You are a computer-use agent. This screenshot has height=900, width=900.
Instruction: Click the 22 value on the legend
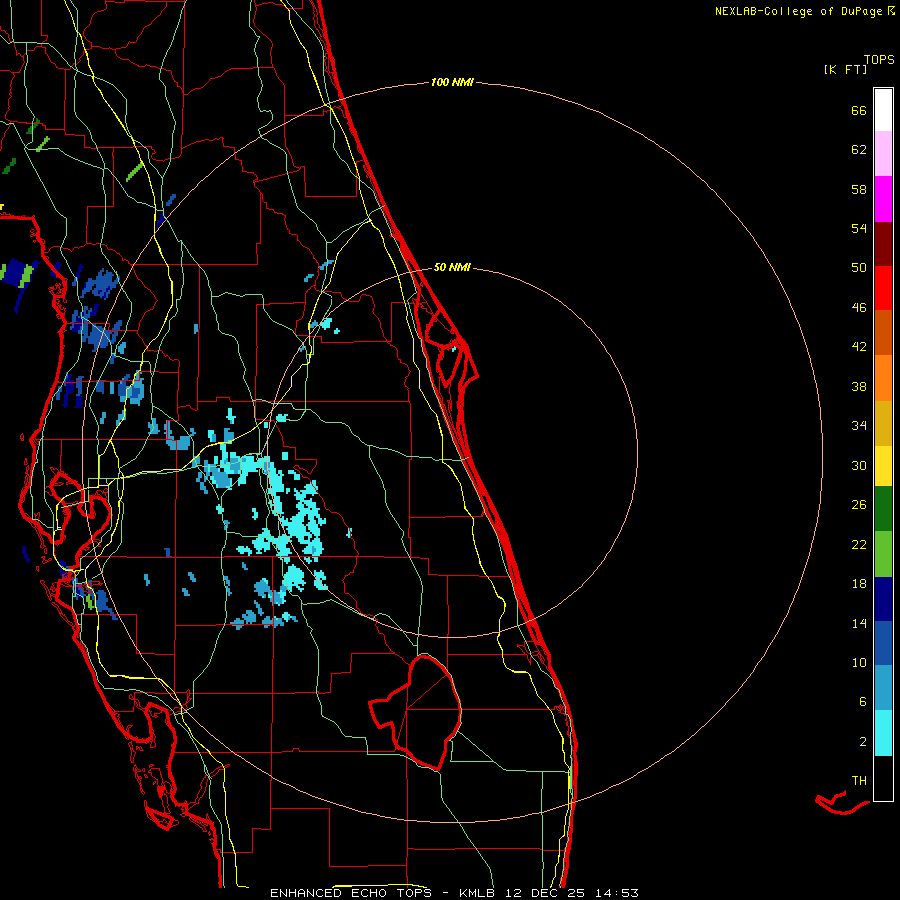[859, 544]
